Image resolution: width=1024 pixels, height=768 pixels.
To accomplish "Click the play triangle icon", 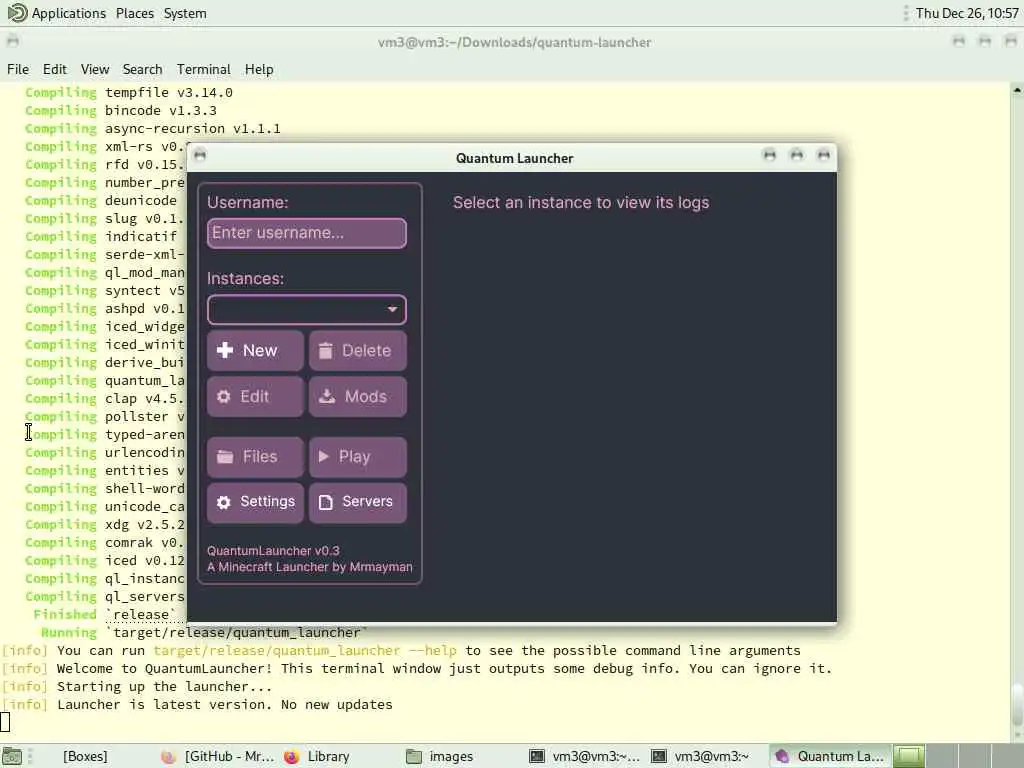I will (323, 456).
